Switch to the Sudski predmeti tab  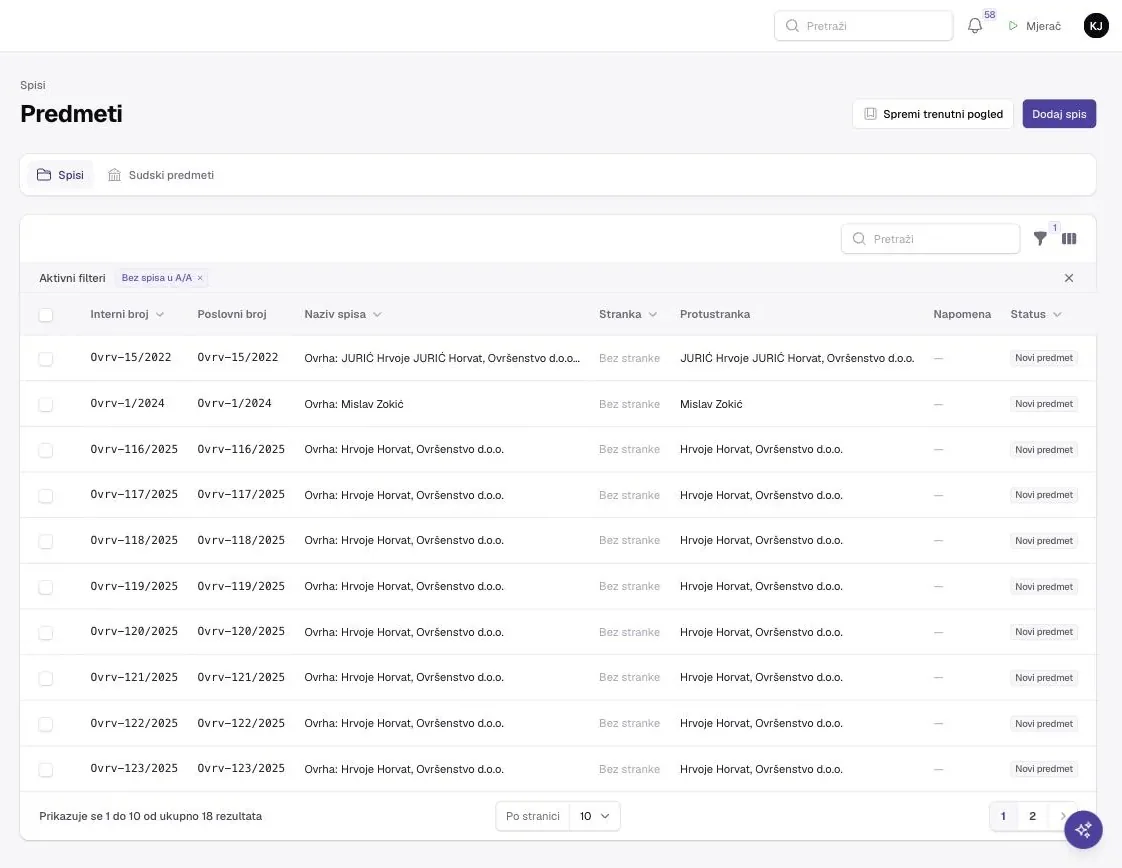(161, 175)
